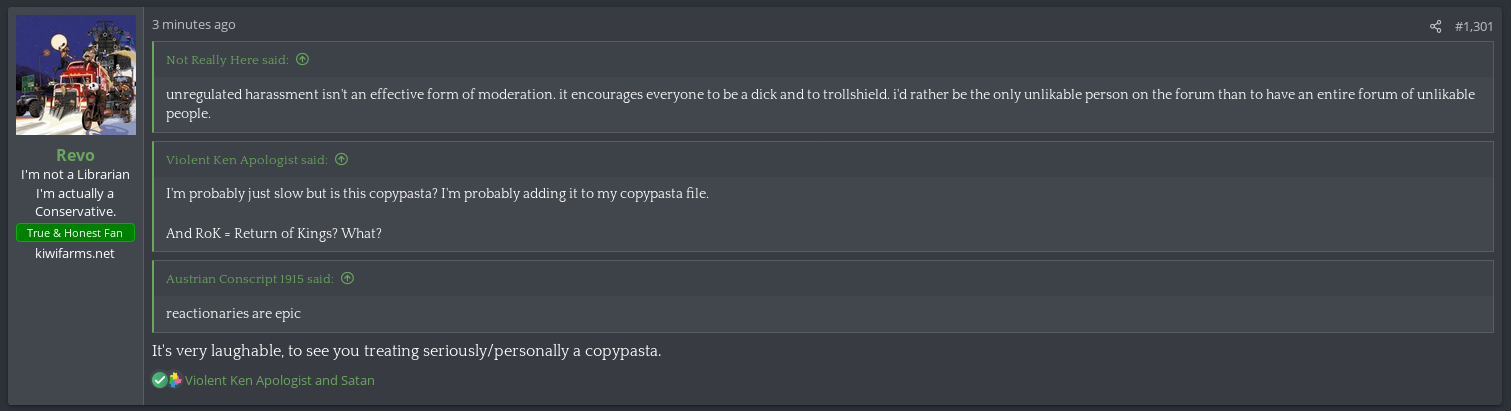Open the #1,301 post permalink
The image size is (1511, 411).
pos(1473,26)
